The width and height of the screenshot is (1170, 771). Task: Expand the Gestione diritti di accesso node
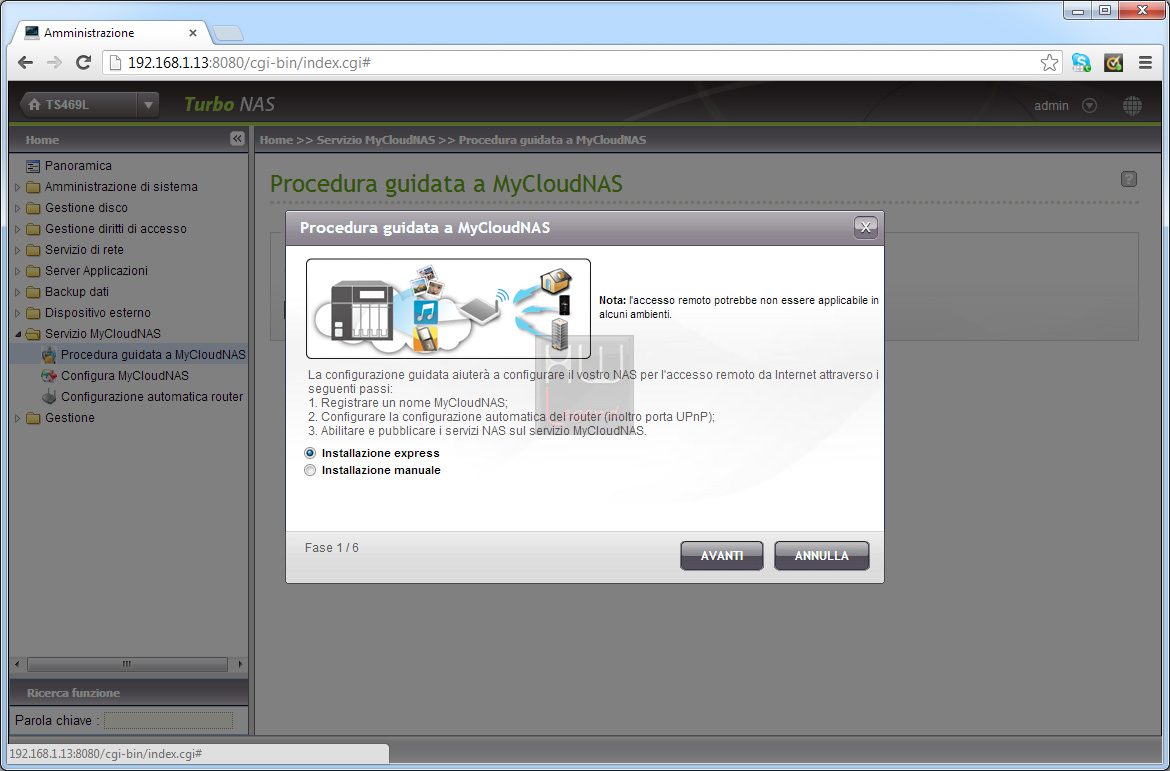(x=18, y=229)
